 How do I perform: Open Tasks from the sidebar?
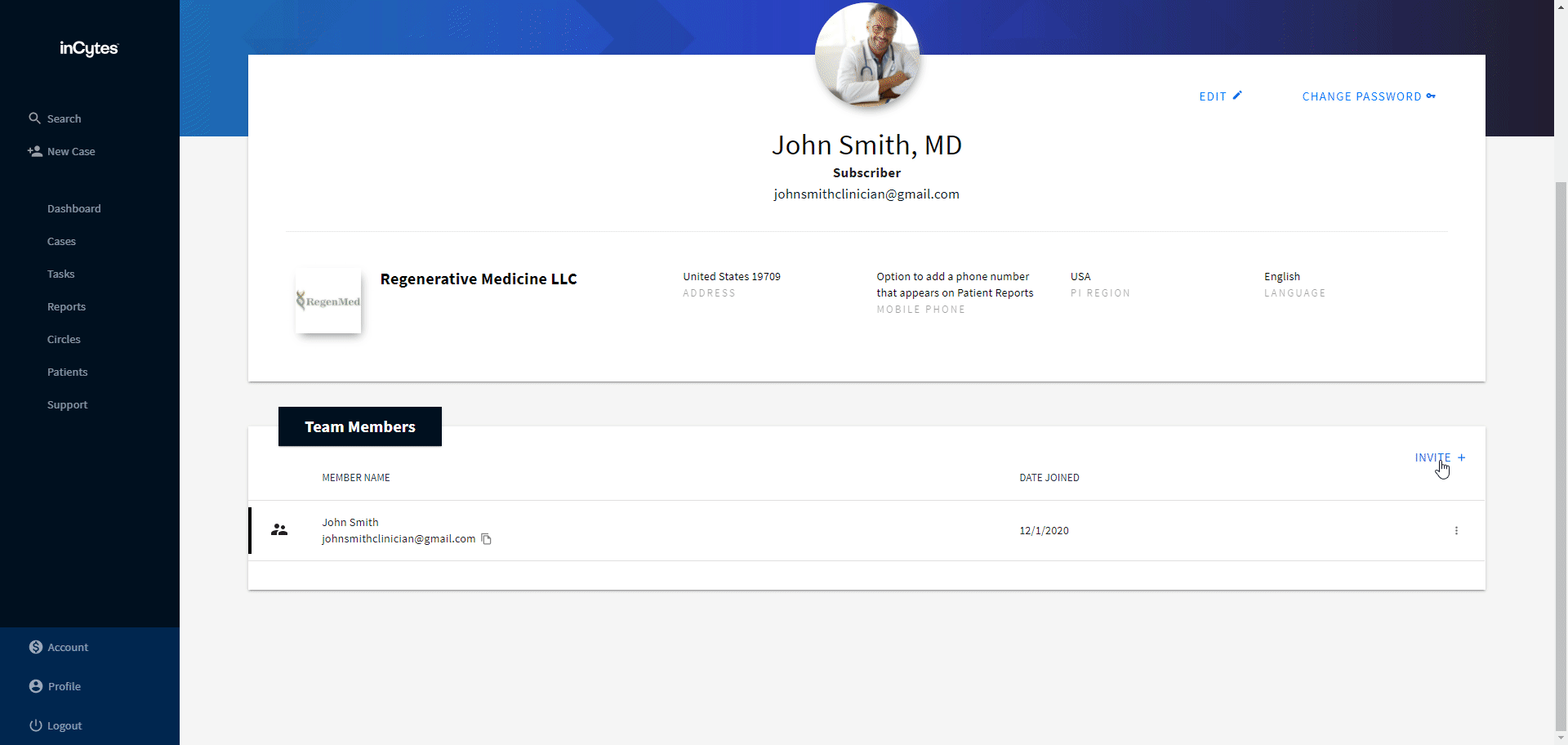click(x=61, y=274)
